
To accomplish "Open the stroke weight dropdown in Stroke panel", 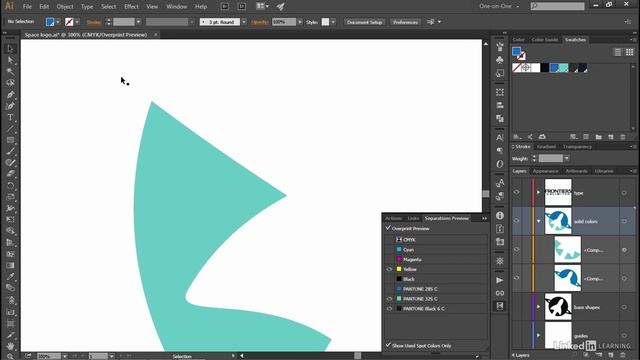I will tap(567, 158).
